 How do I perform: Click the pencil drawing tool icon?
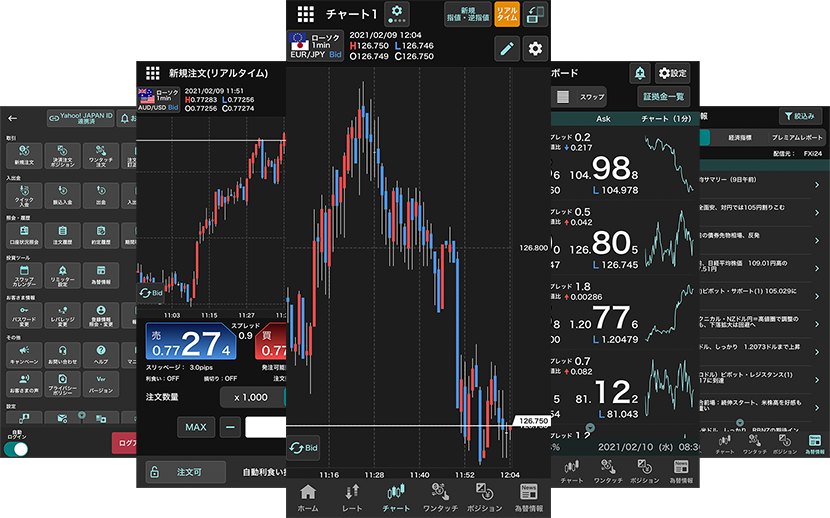507,48
